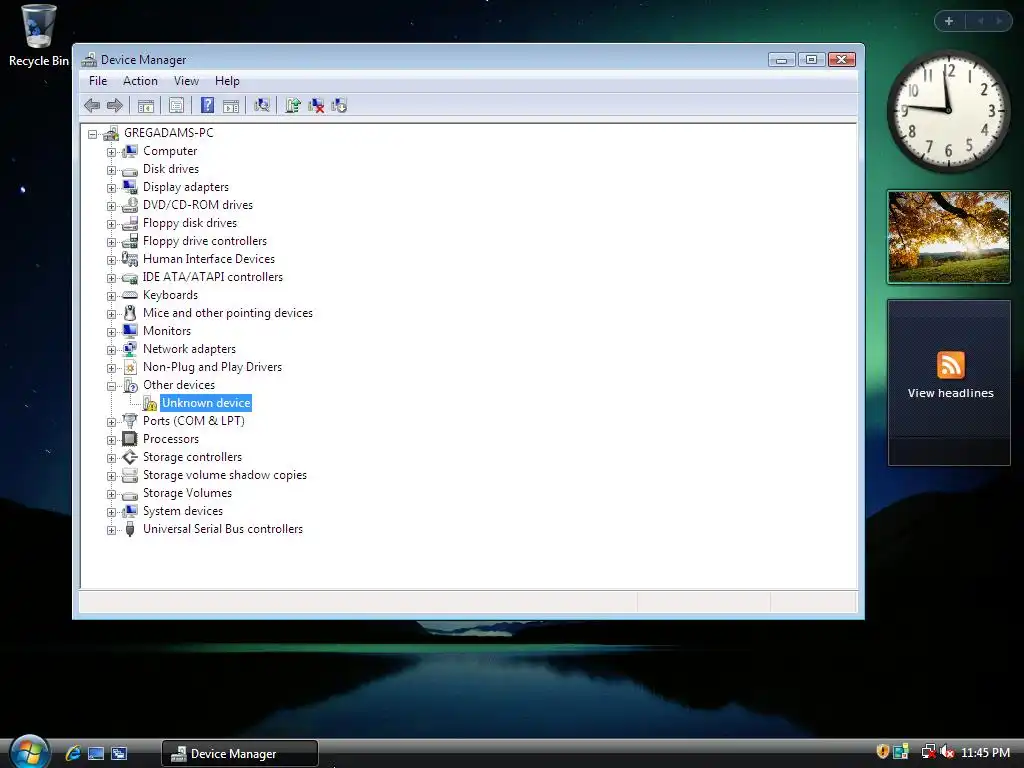Click Switch Between Windows quick launch icon
This screenshot has height=768, width=1024.
pos(119,753)
